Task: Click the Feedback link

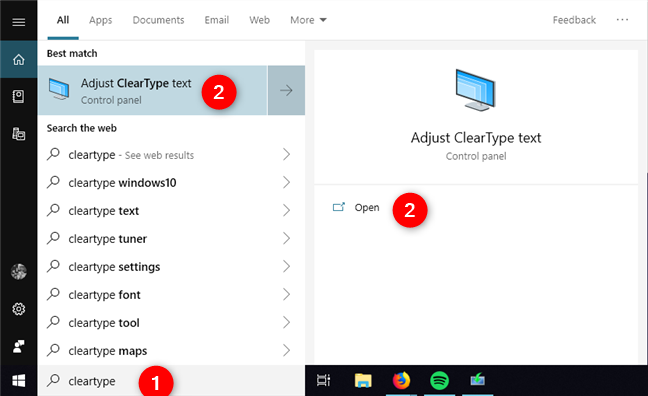Action: [x=574, y=20]
